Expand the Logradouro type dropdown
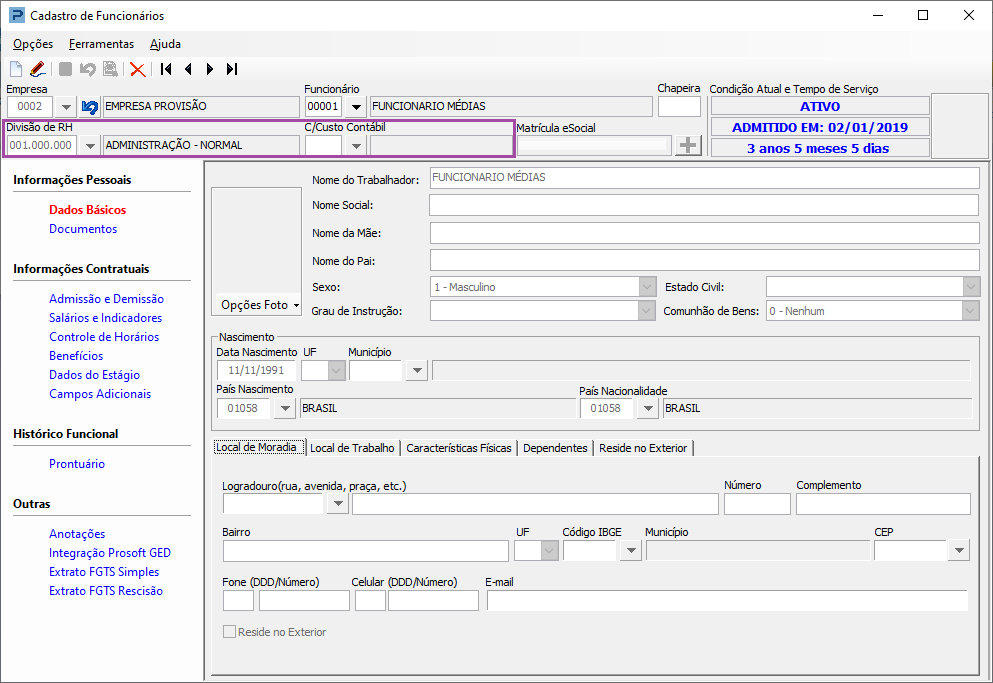Screen dimensions: 993x683 click(x=338, y=504)
